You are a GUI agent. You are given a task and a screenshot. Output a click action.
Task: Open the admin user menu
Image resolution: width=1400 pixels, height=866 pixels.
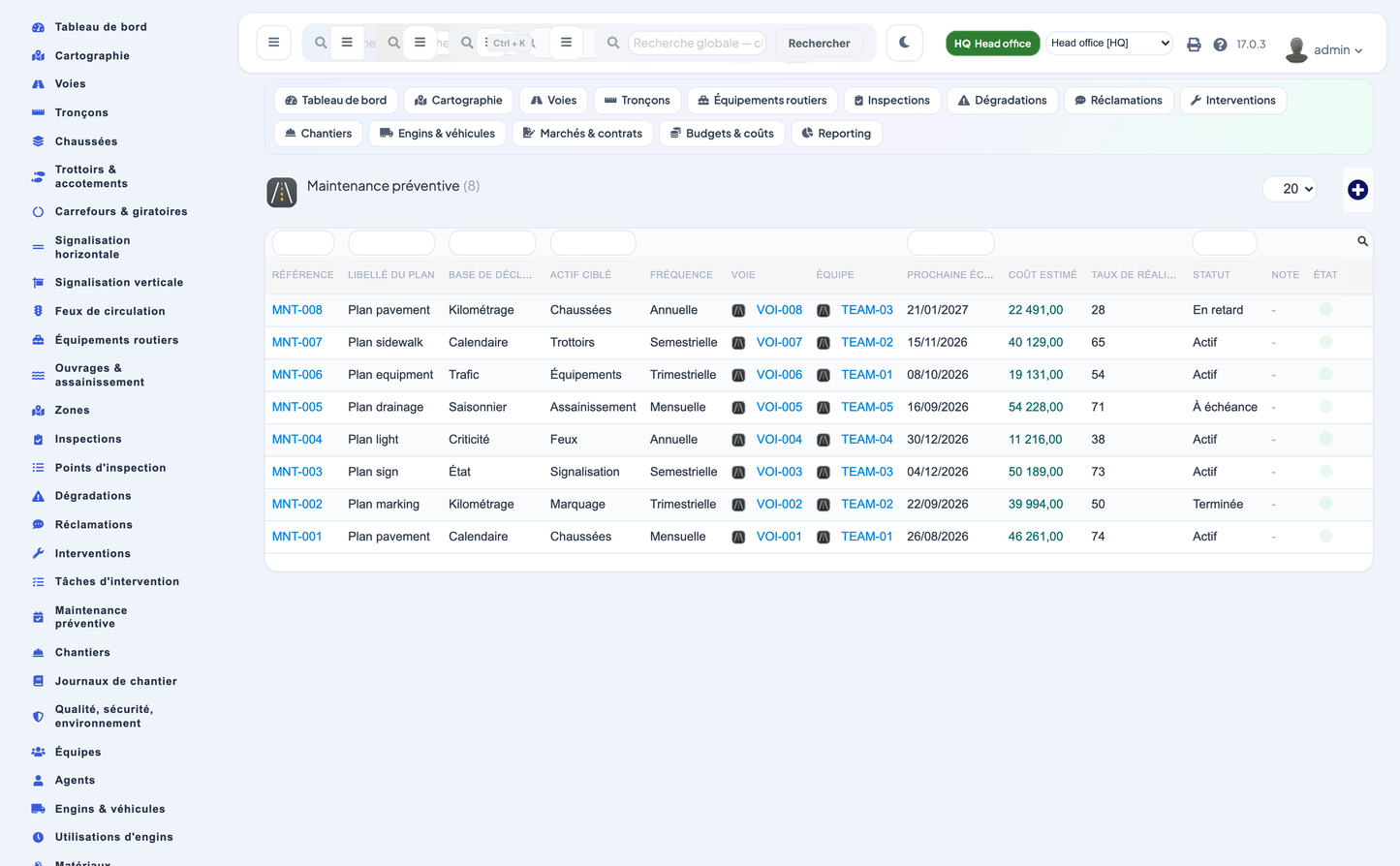(1324, 49)
